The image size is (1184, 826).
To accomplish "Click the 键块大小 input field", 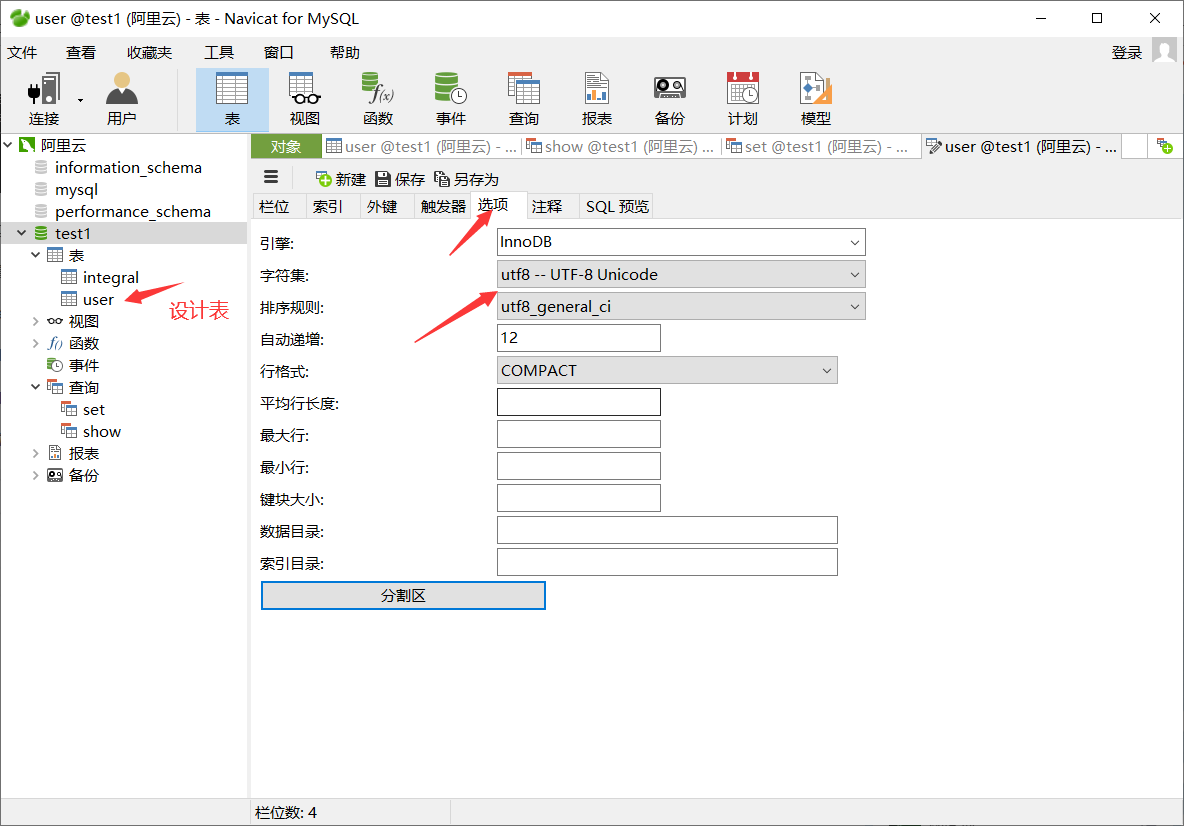I will click(579, 498).
